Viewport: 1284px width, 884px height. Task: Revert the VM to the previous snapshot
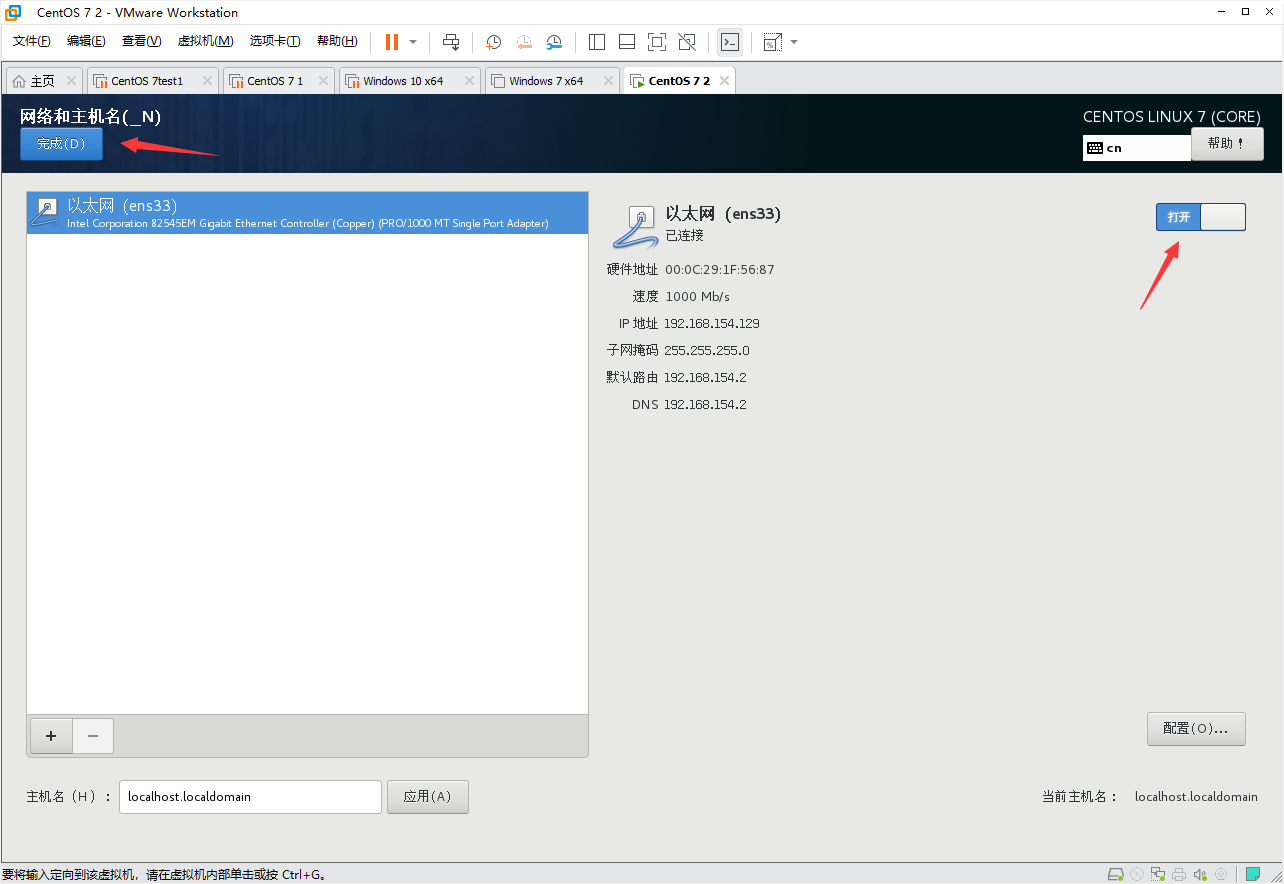[x=524, y=42]
